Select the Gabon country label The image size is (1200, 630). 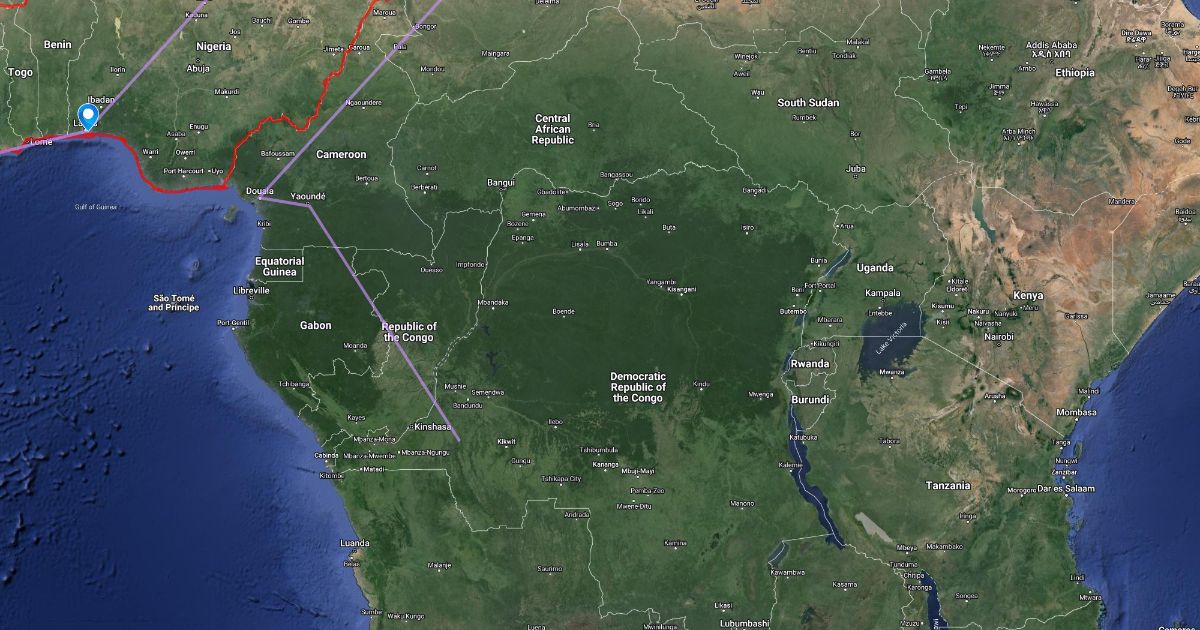pyautogui.click(x=315, y=326)
